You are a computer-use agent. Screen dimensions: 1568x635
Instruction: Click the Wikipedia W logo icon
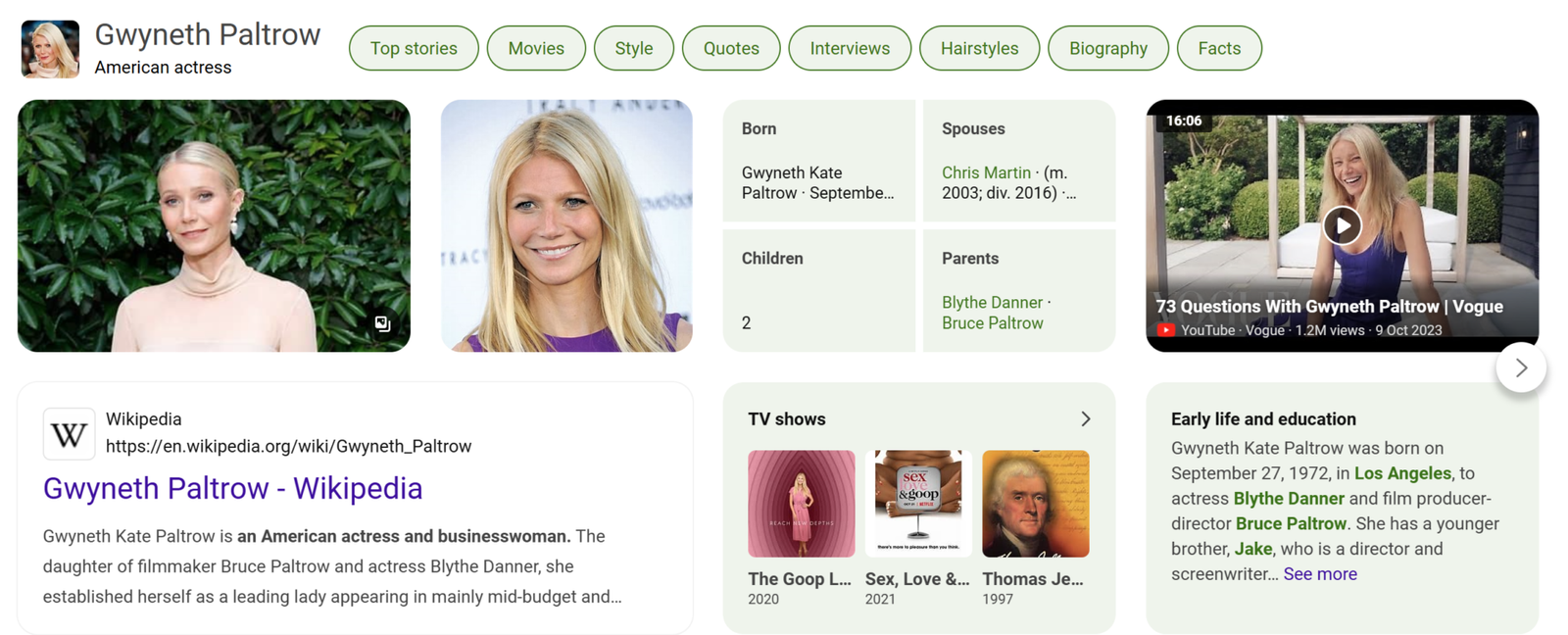pos(69,433)
